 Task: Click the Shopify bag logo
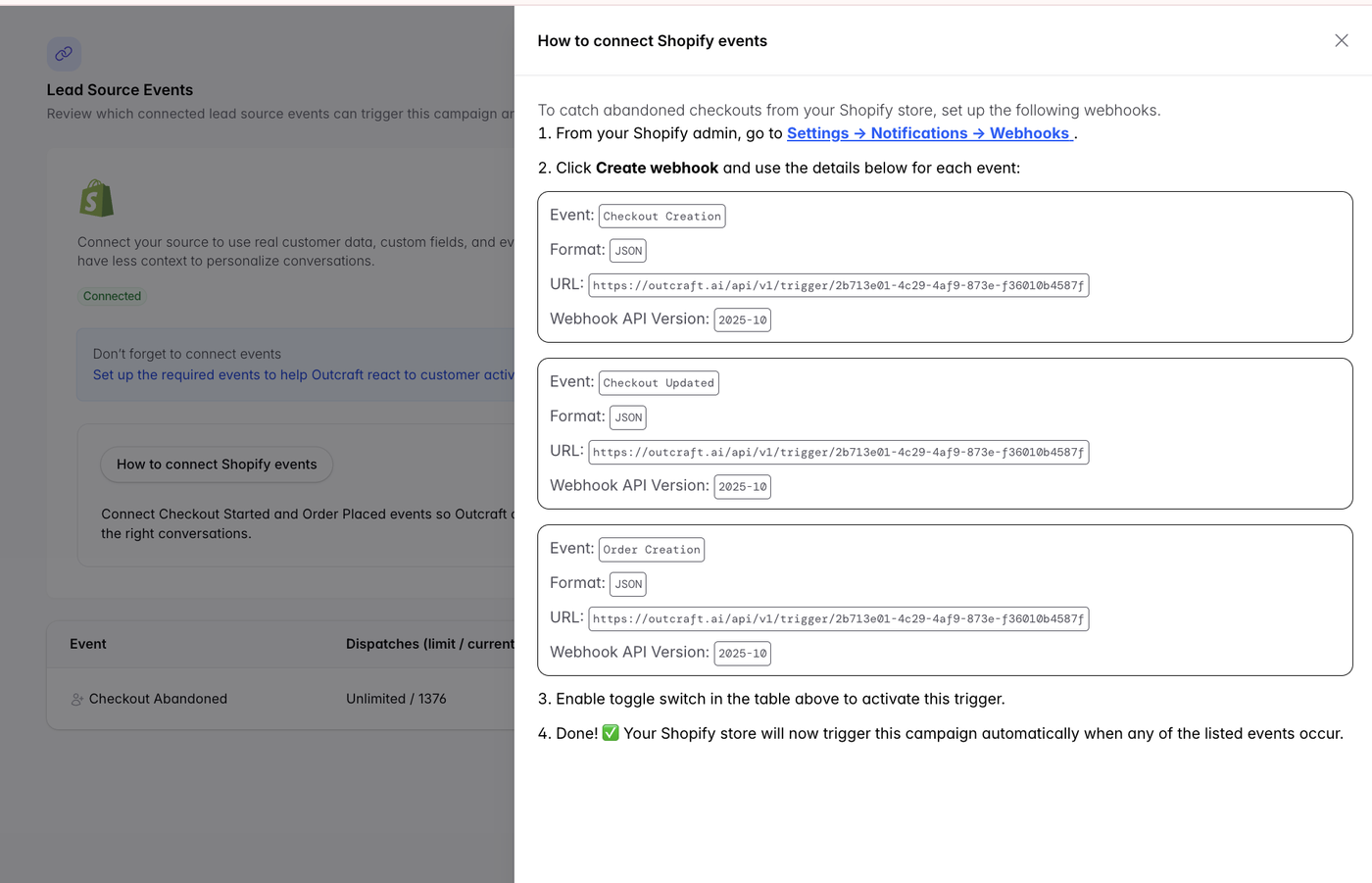point(96,198)
